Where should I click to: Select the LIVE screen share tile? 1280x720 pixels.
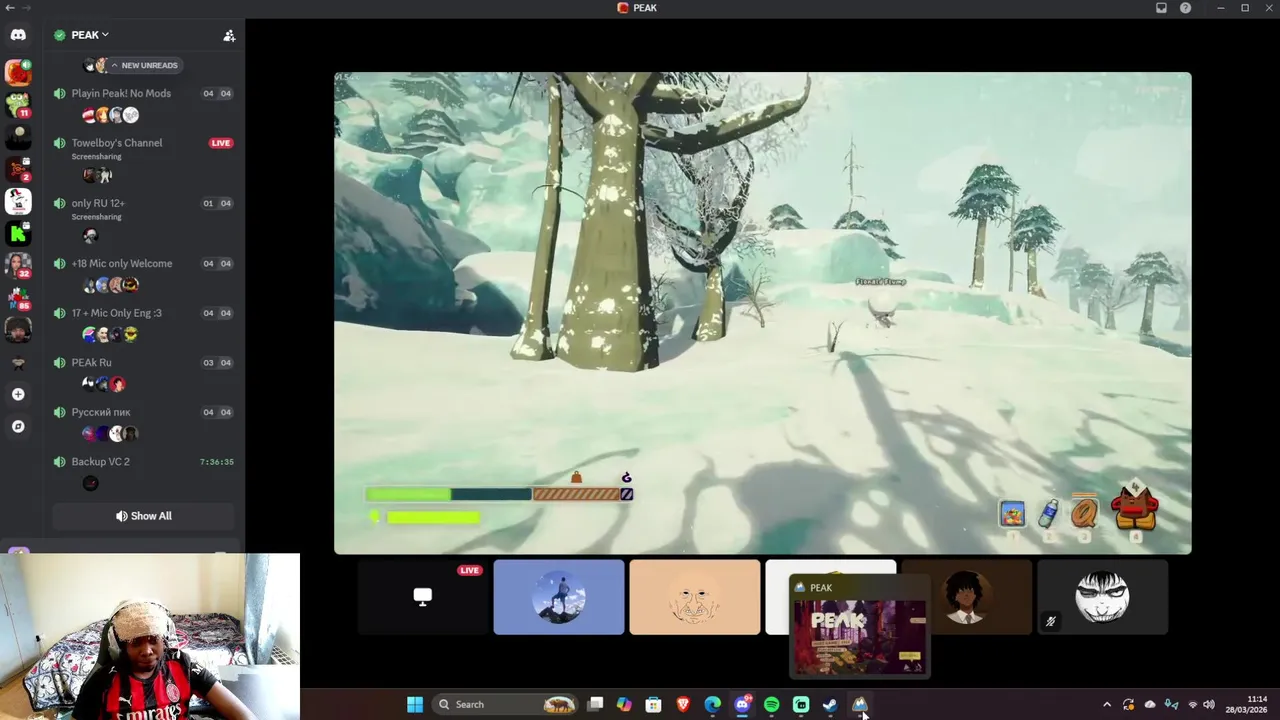coord(423,597)
